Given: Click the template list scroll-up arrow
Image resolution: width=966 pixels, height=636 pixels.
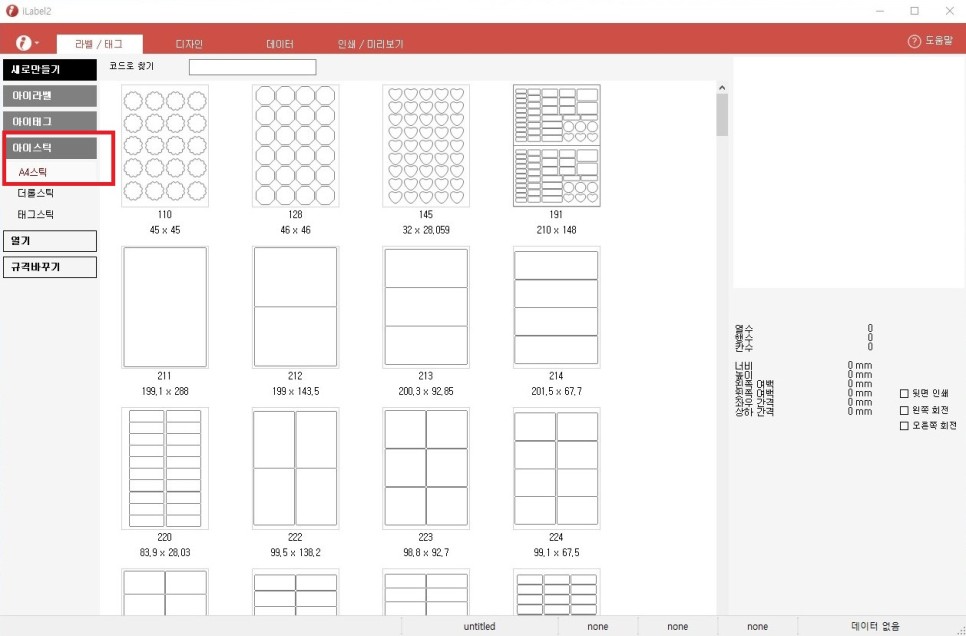Looking at the screenshot, I should (x=722, y=88).
